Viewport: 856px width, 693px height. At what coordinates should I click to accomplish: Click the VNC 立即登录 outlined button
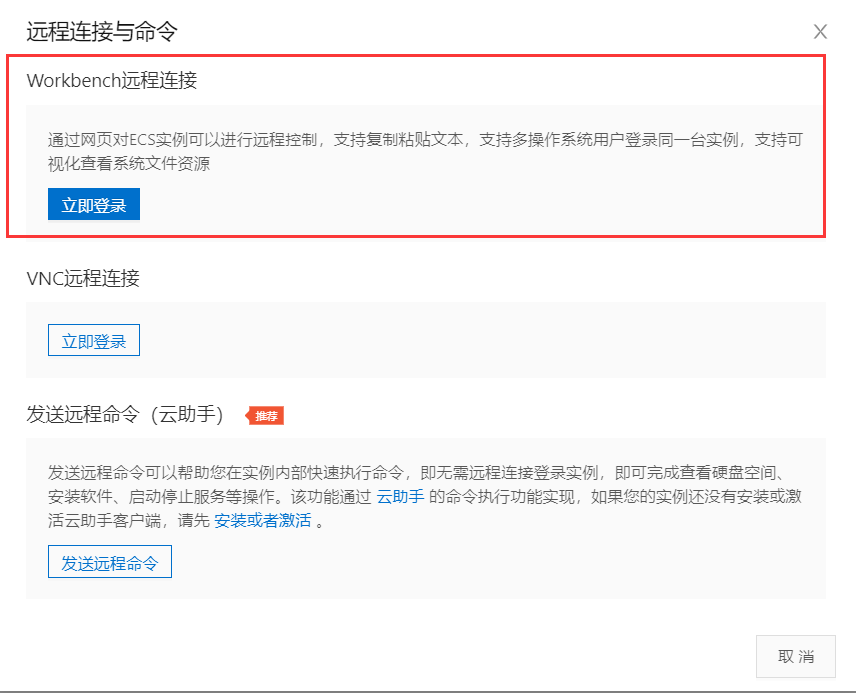[x=94, y=340]
